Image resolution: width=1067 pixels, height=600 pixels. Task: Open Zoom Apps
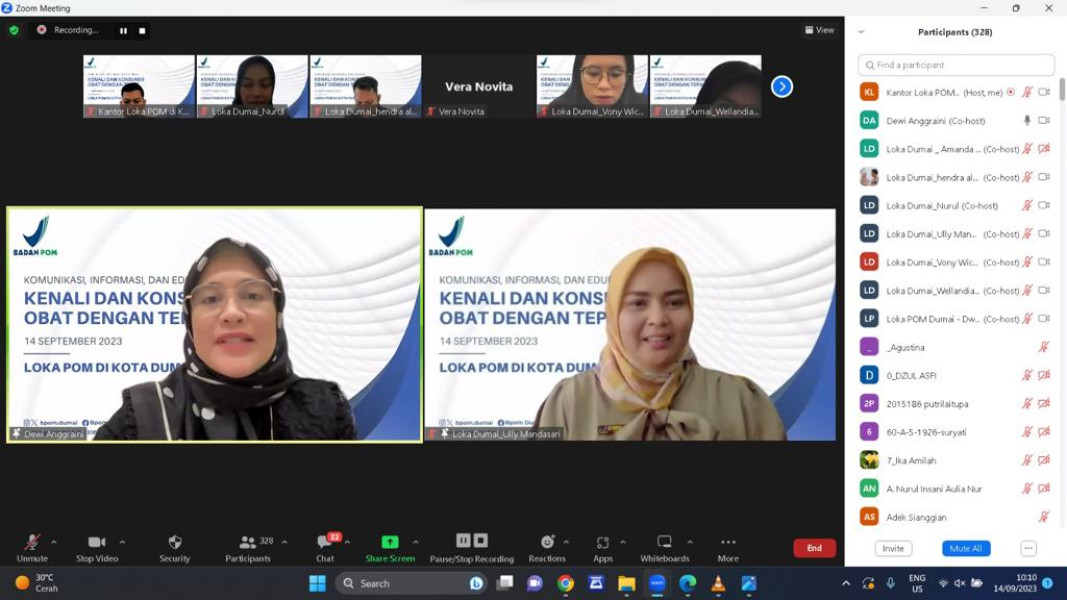coord(602,540)
